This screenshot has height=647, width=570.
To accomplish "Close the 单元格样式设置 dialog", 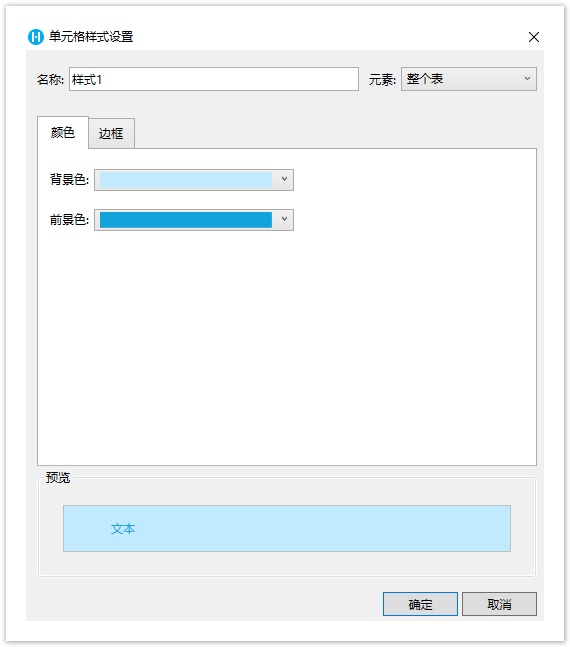I will coord(533,37).
